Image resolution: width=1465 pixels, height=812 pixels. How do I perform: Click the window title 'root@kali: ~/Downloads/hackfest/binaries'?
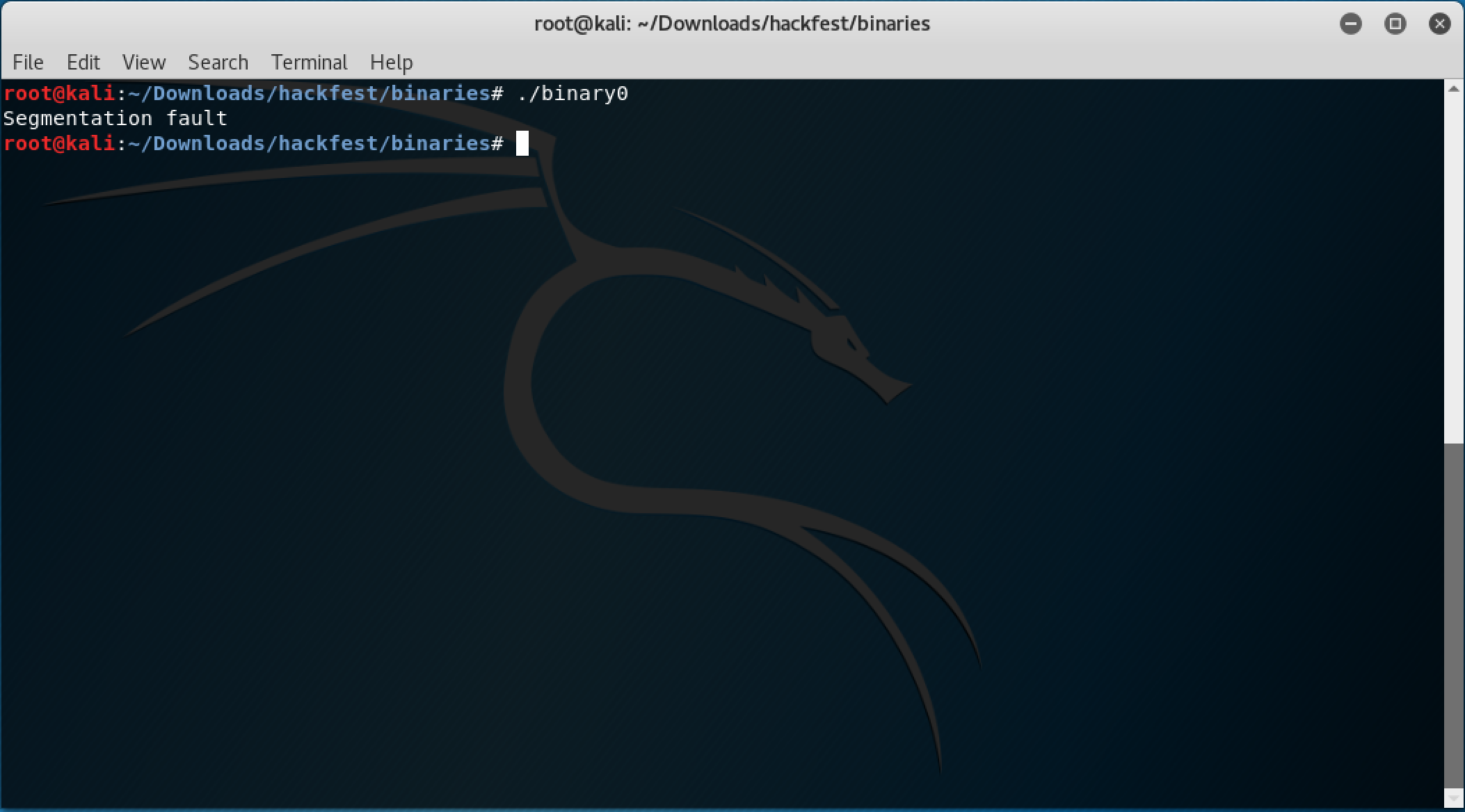tap(732, 24)
